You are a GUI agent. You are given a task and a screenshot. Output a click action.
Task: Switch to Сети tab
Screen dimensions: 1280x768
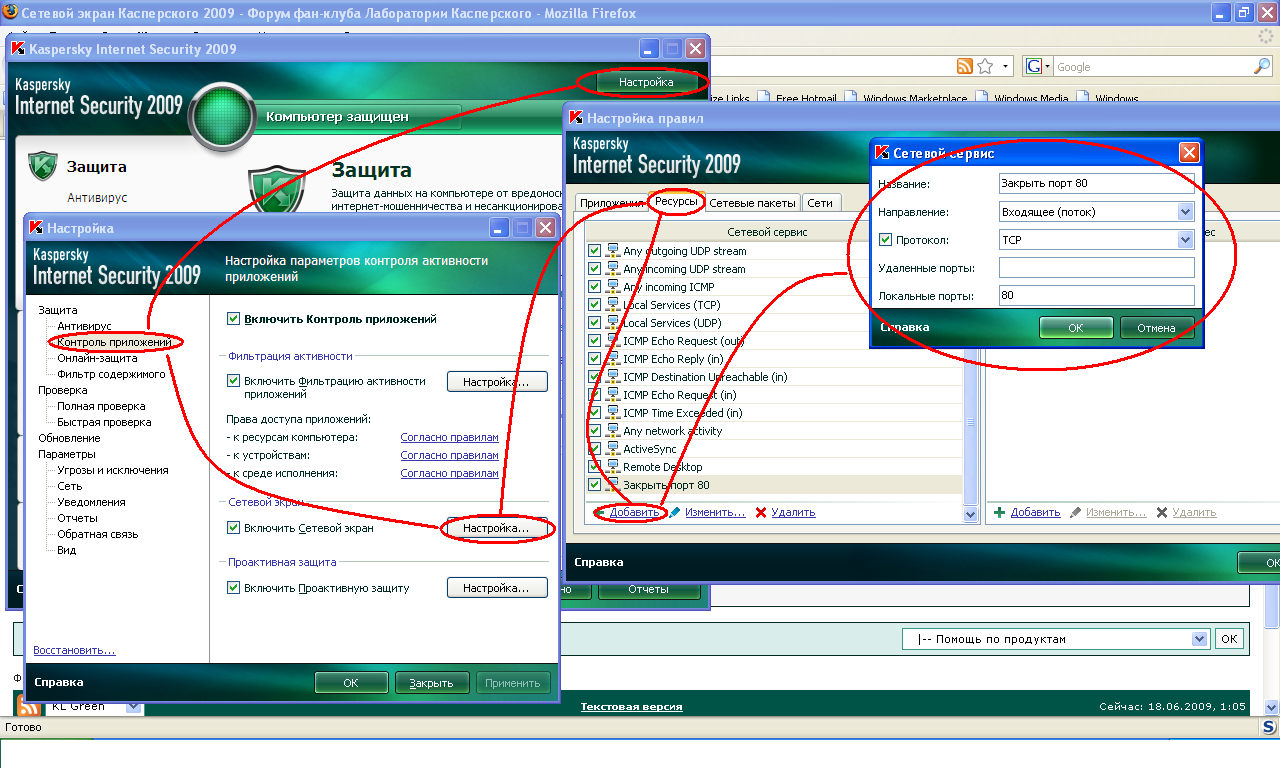click(x=820, y=202)
